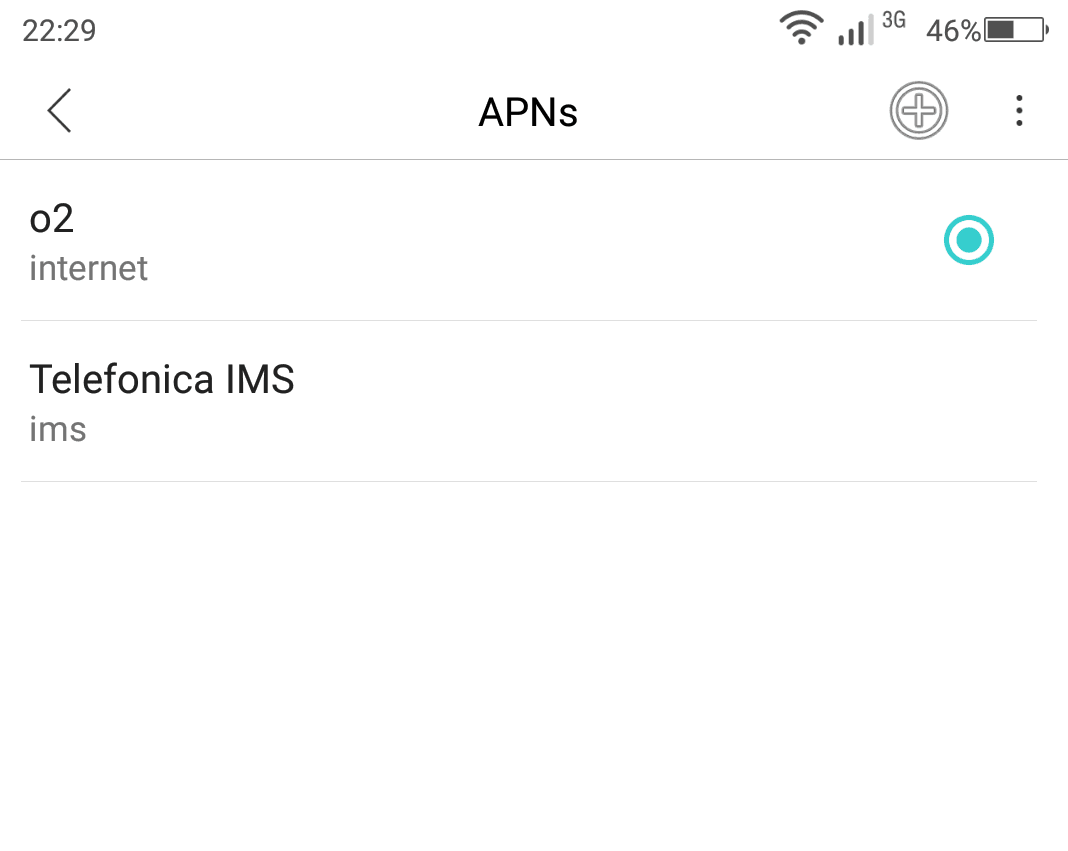Tap empty space beside the o2 label
Image resolution: width=1068 pixels, height=851 pixels.
click(x=477, y=219)
